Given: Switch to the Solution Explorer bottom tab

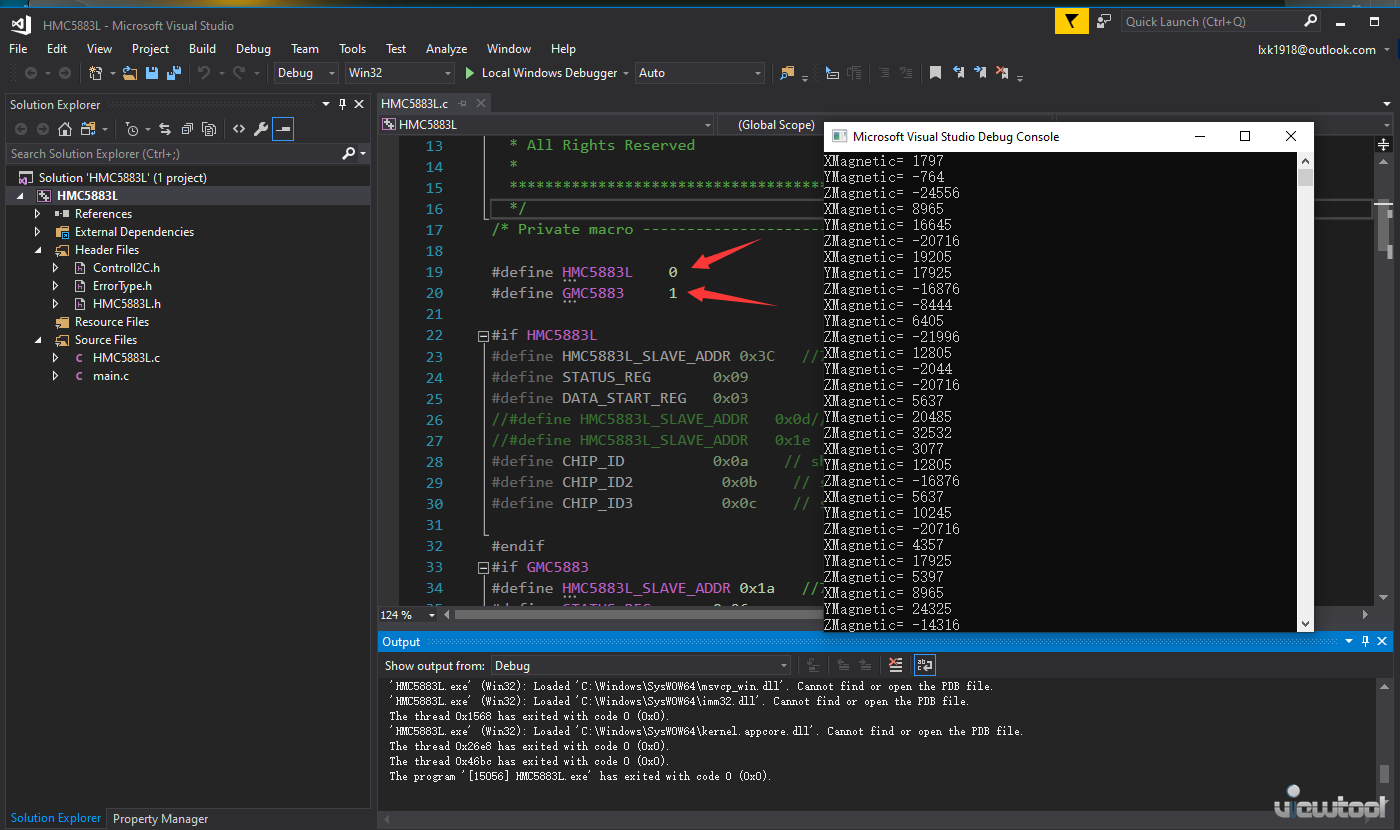Looking at the screenshot, I should (56, 818).
